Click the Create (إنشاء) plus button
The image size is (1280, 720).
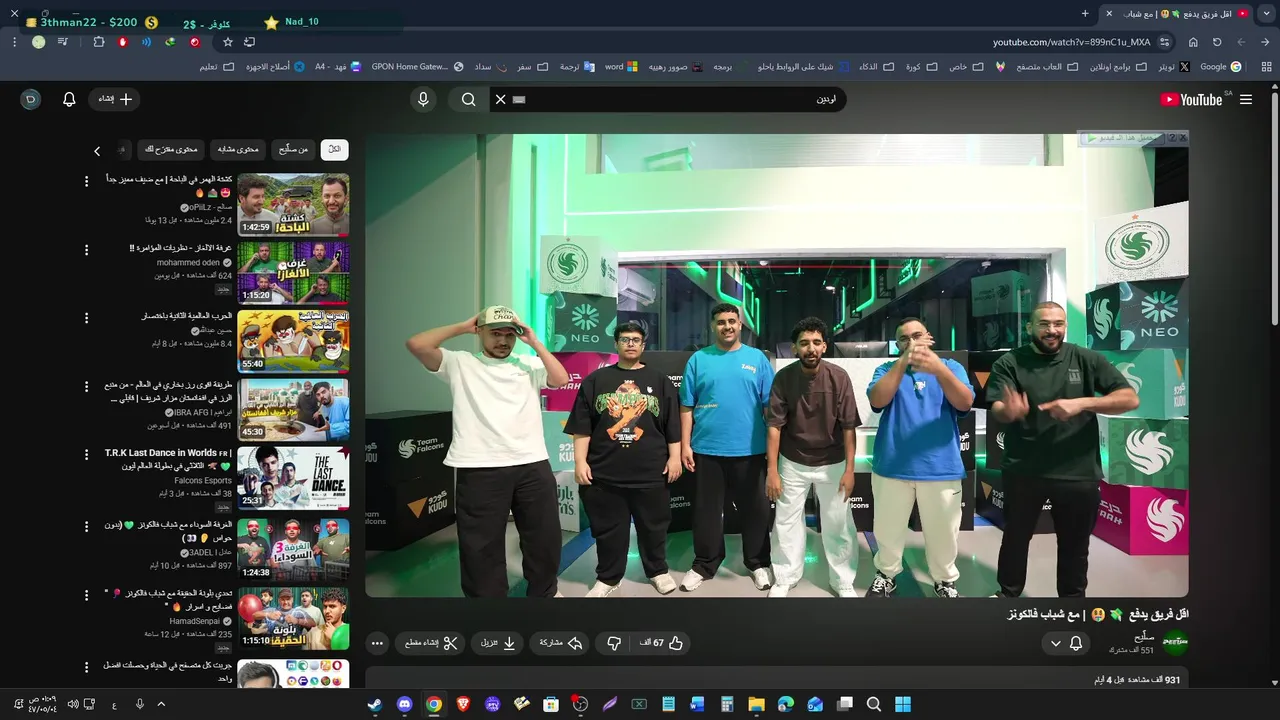pyautogui.click(x=115, y=99)
